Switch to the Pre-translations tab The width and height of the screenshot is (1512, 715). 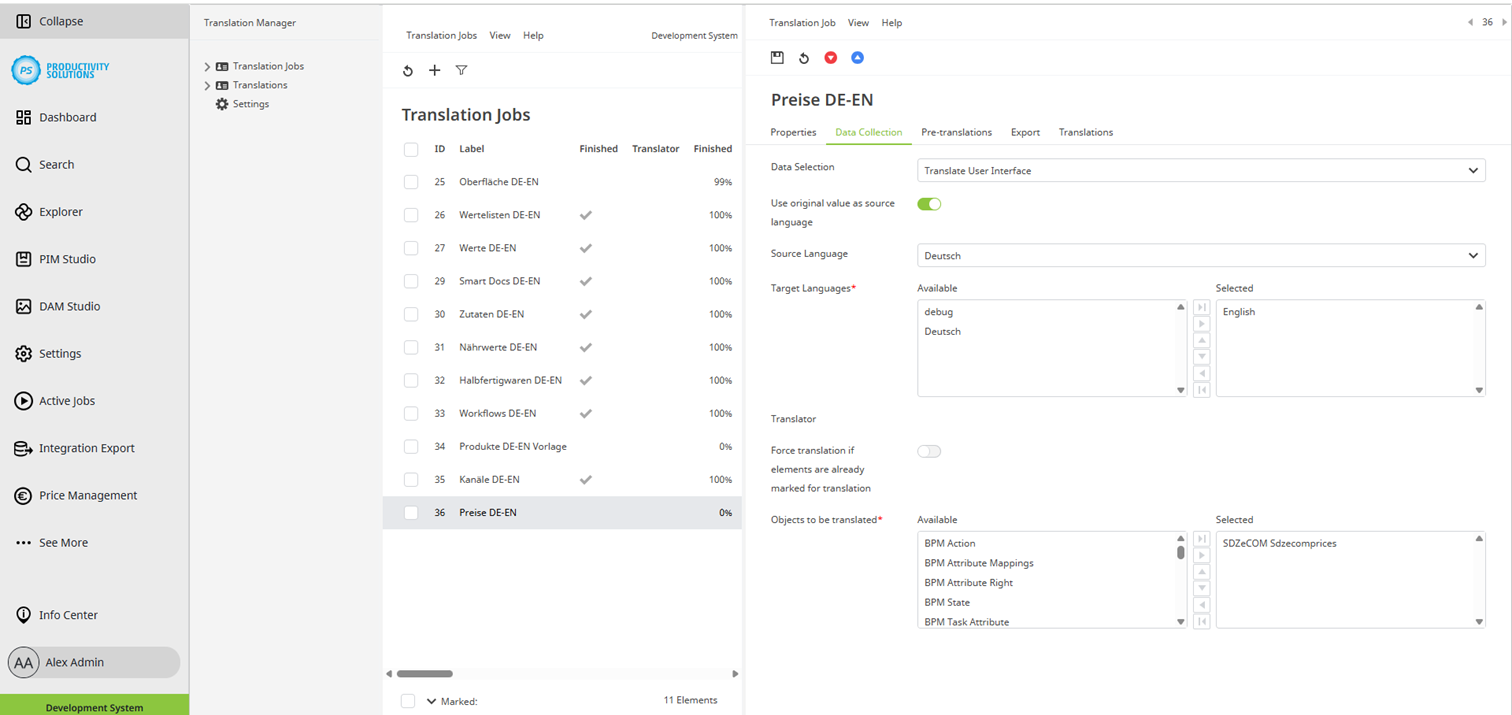coord(956,131)
